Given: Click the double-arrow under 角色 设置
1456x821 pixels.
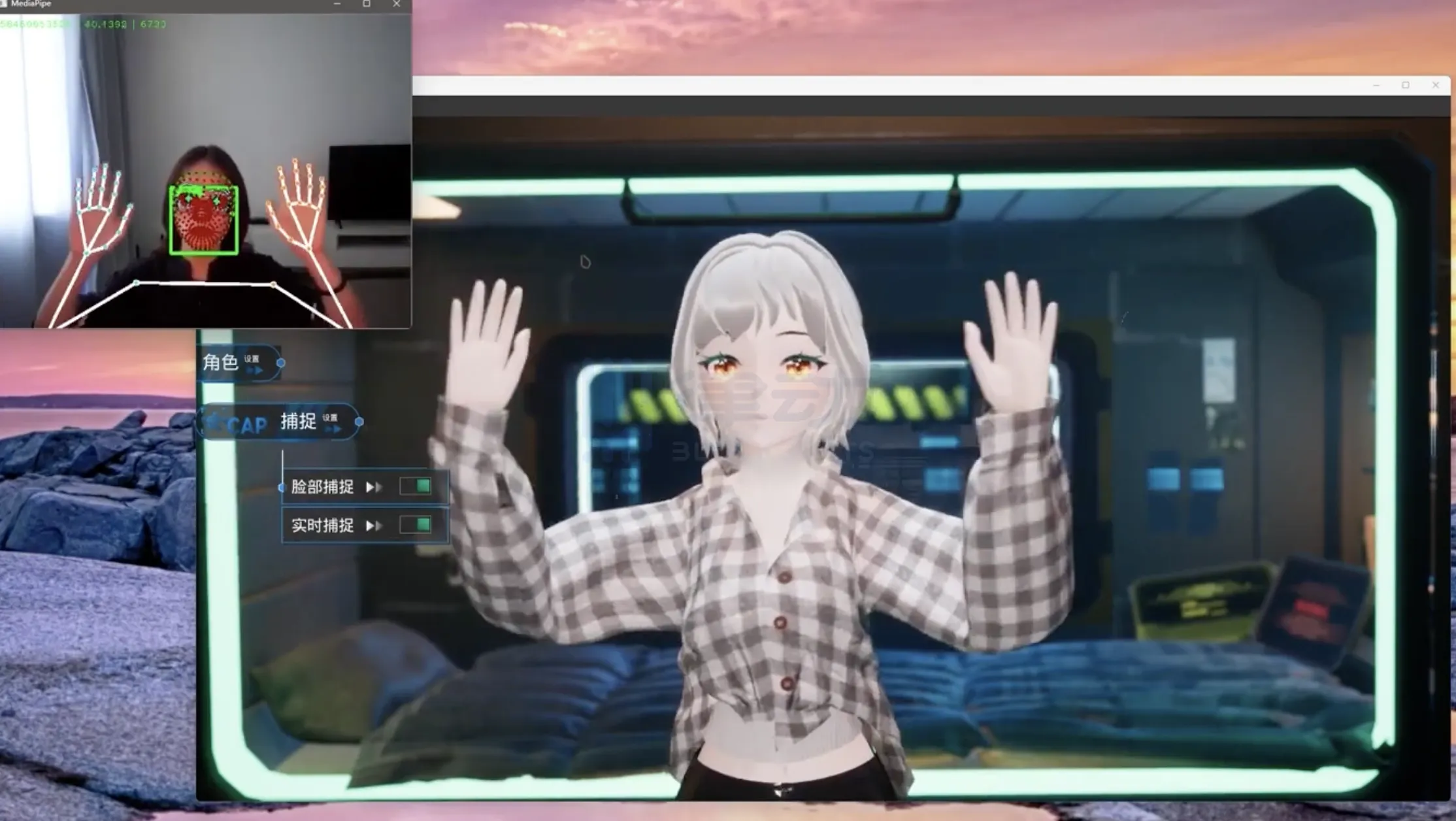Looking at the screenshot, I should click(255, 371).
